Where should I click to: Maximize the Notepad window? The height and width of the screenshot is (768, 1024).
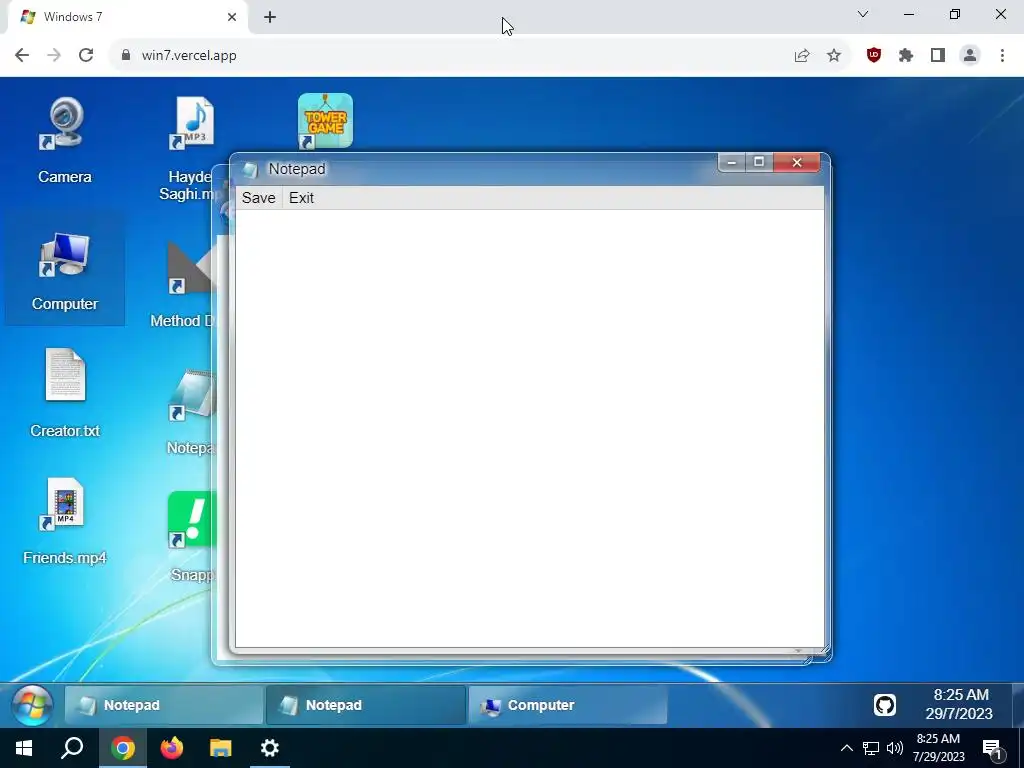759,163
